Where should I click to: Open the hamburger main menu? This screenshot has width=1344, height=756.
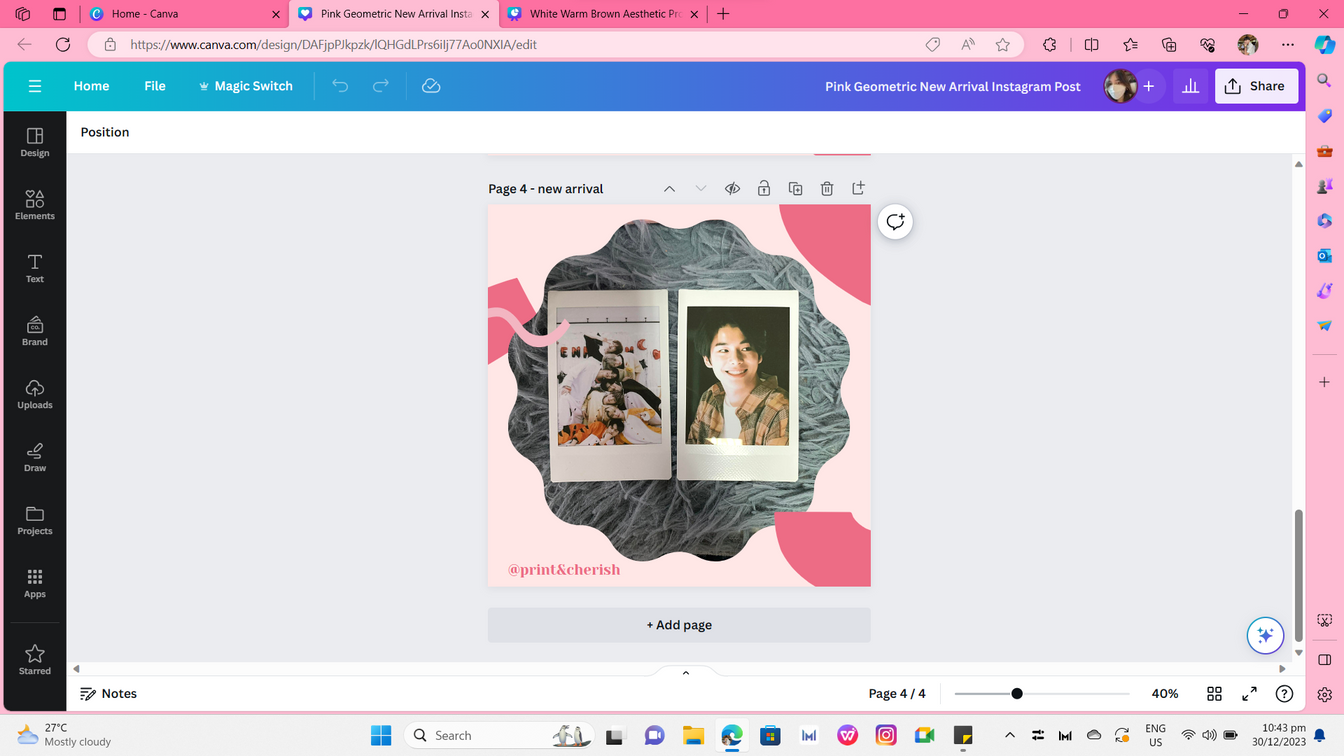[x=35, y=86]
